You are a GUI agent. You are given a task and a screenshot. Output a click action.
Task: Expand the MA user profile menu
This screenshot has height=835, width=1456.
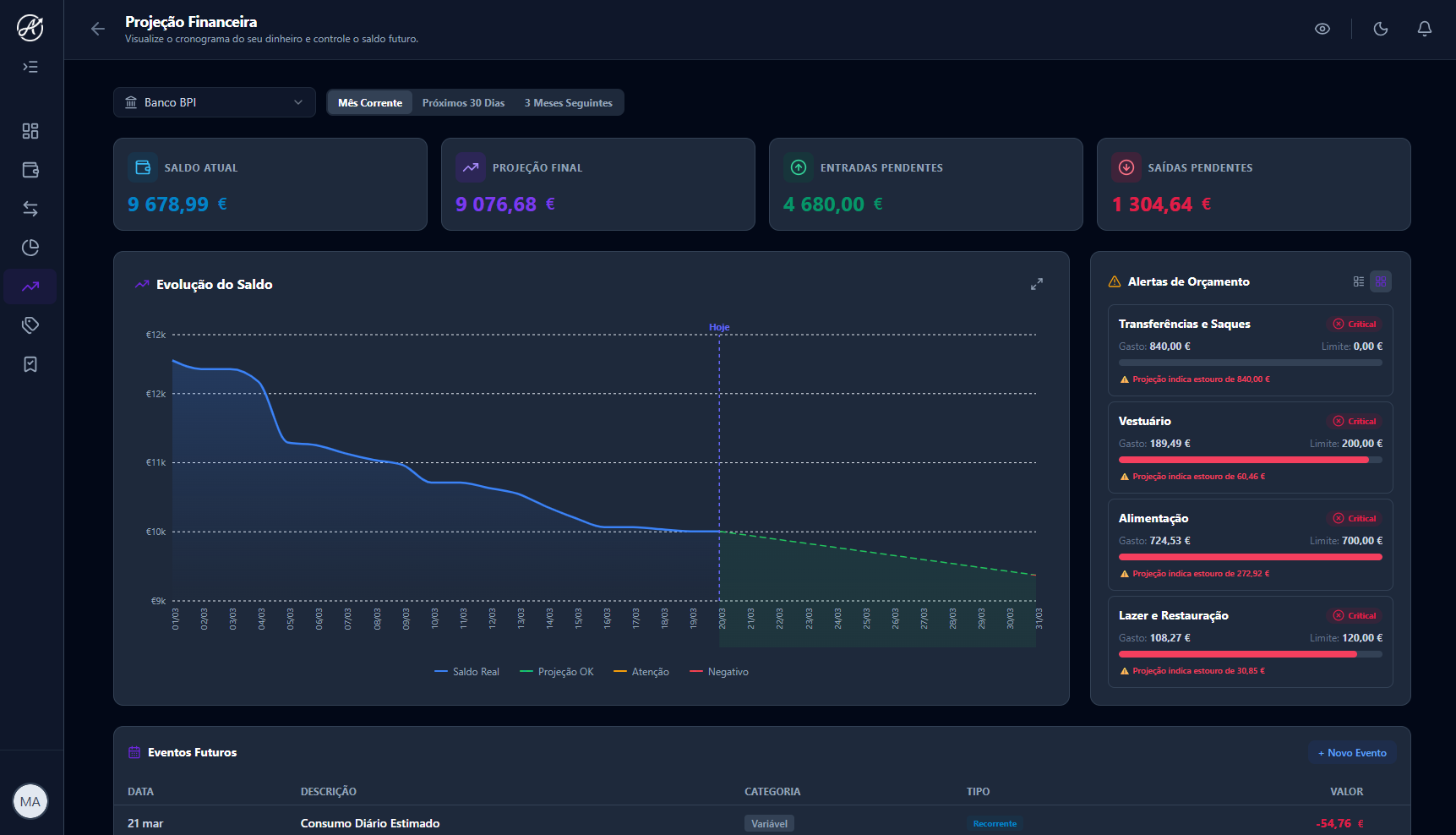tap(30, 800)
